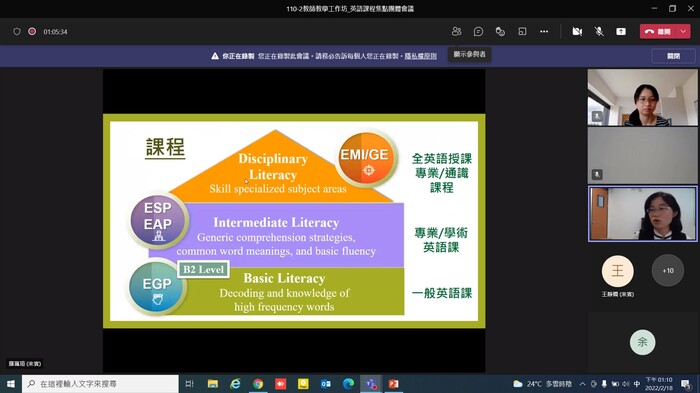Image resolution: width=700 pixels, height=393 pixels.
Task: Click the pin icon on top video
Action: click(597, 117)
